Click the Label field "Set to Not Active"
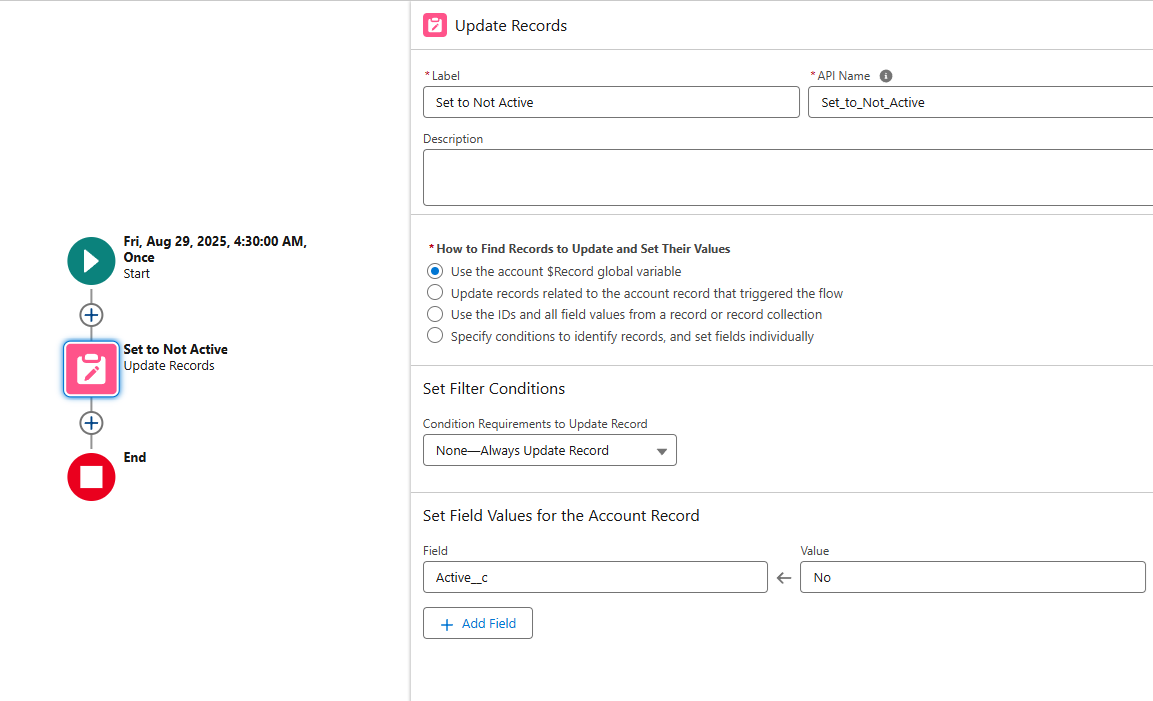Image resolution: width=1153 pixels, height=701 pixels. [611, 102]
